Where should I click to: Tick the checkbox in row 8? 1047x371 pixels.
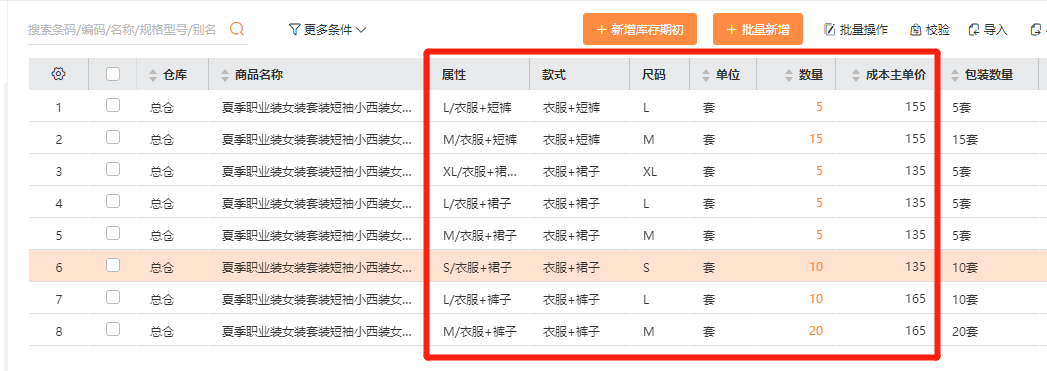[113, 329]
